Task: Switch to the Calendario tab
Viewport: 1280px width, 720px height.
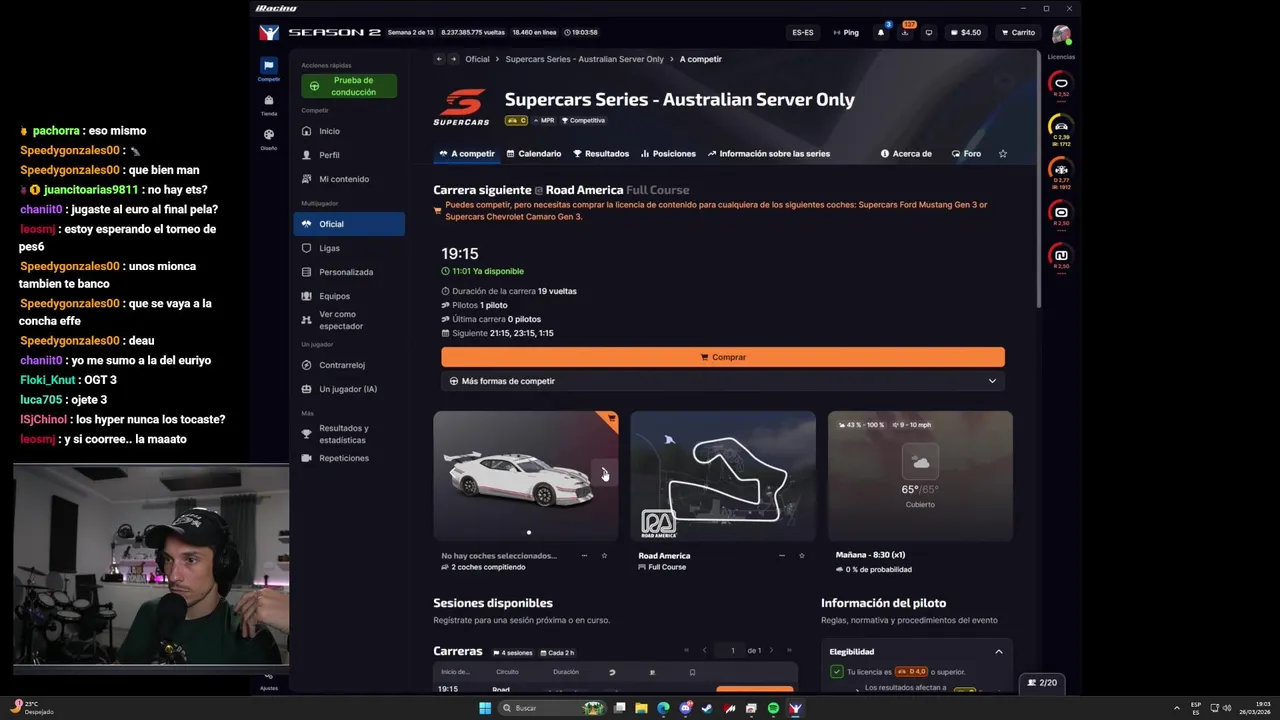Action: click(534, 154)
